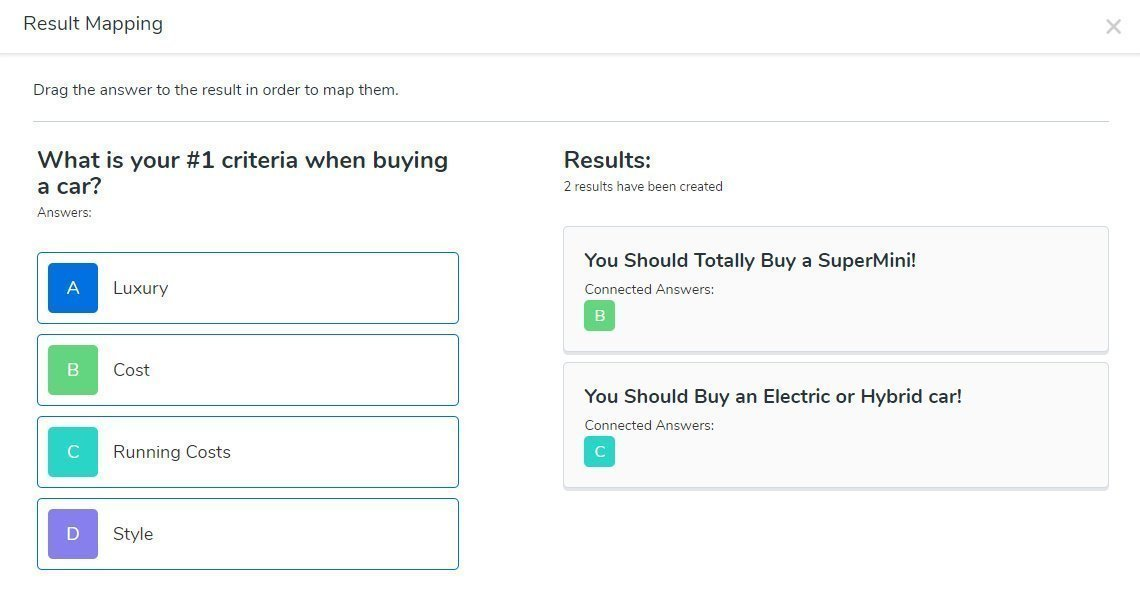Select the Luxury answer label

coord(140,288)
